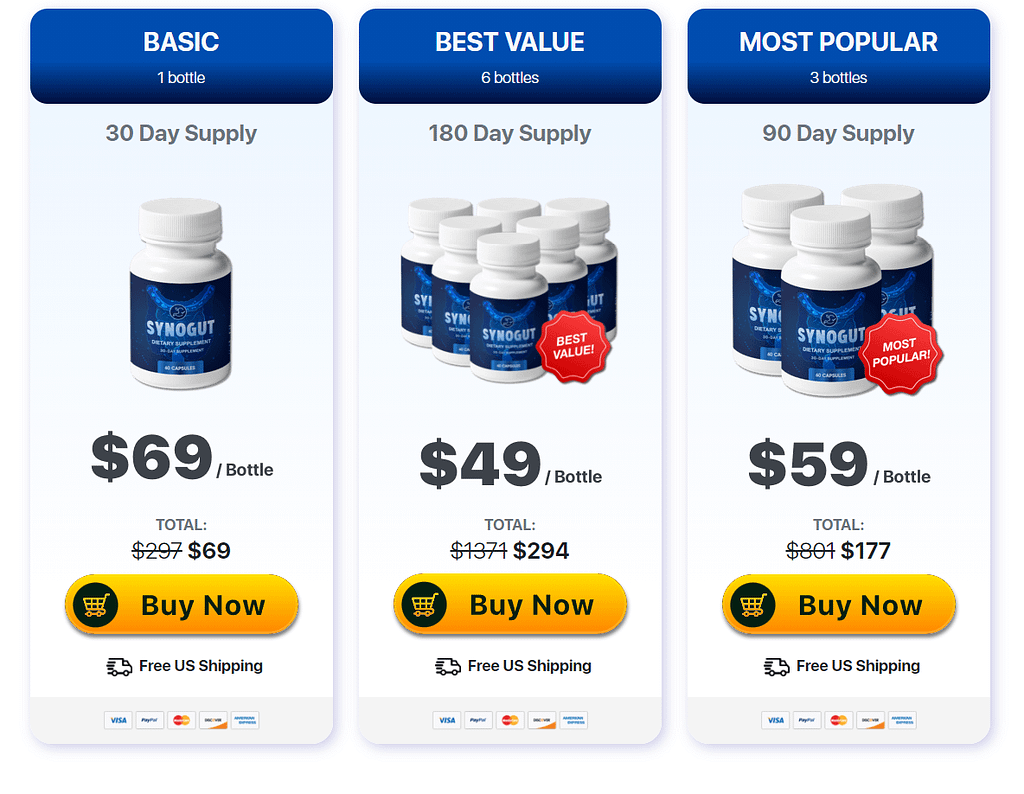Click the American Express icon in Most Popular

(902, 720)
